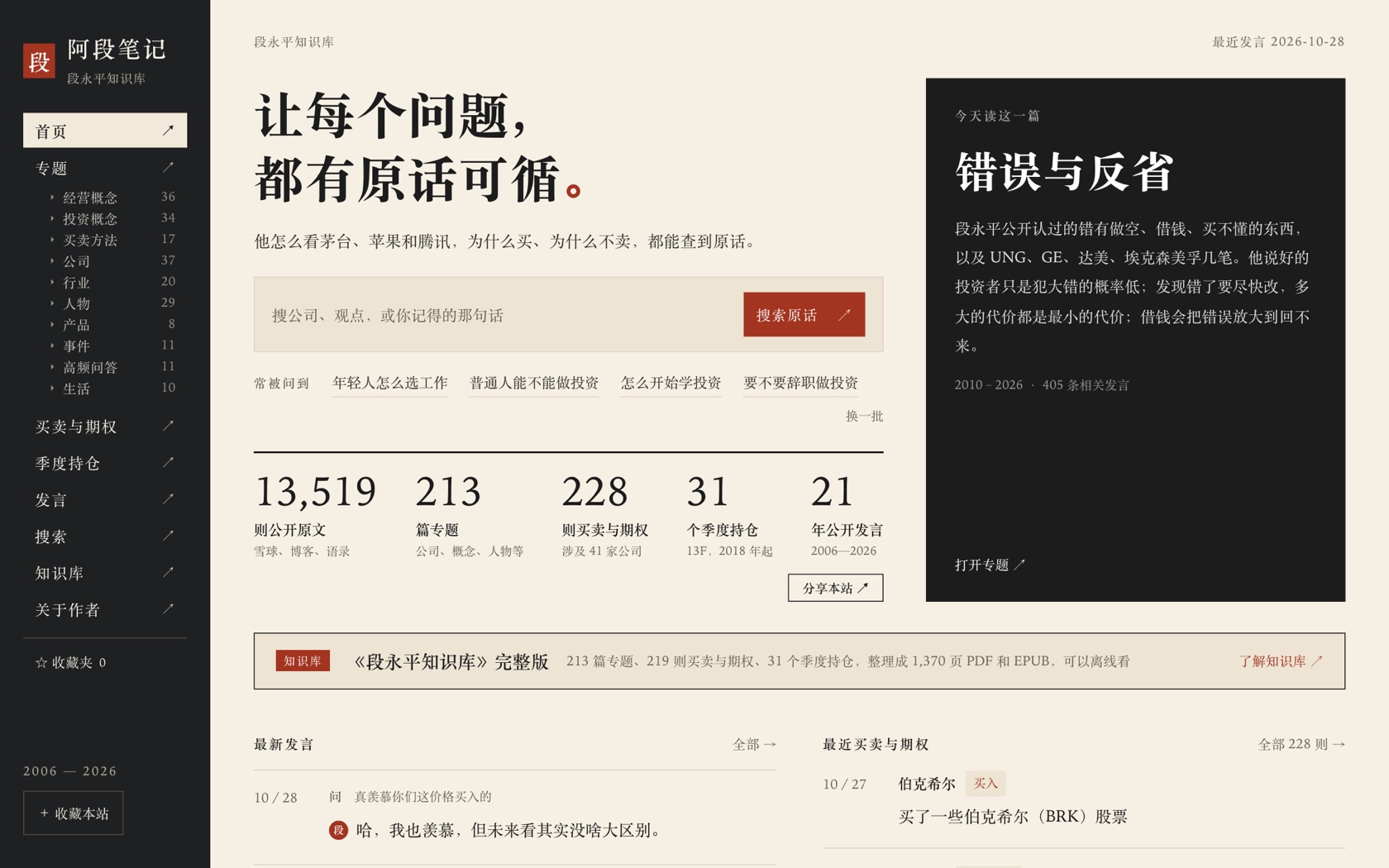The height and width of the screenshot is (868, 1389).
Task: Click the red 段 avatar in reply
Action: click(338, 830)
